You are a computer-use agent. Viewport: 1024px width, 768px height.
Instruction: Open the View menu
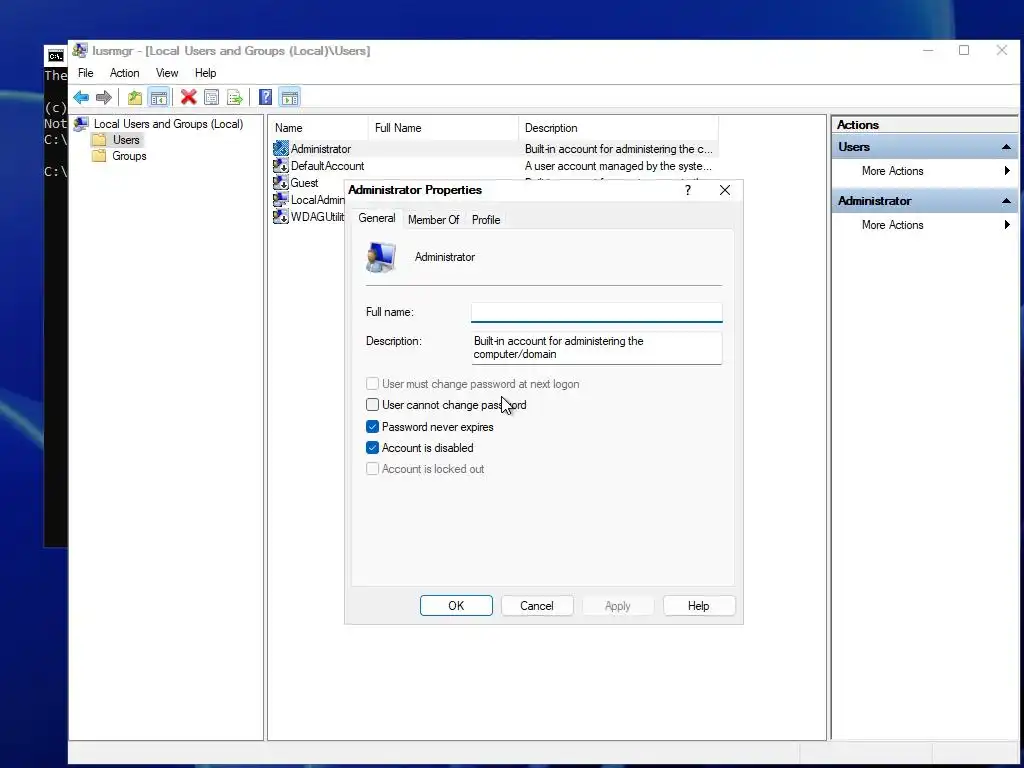(167, 72)
